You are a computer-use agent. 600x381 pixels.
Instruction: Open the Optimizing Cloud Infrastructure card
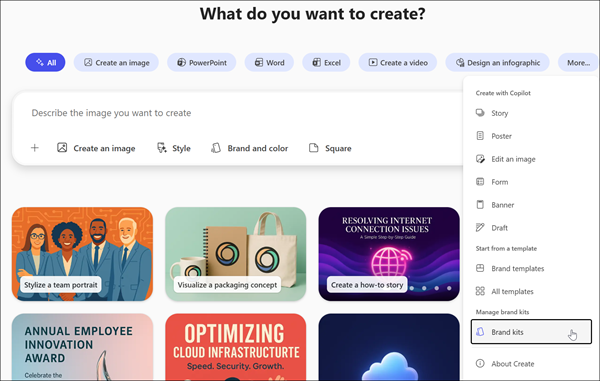tap(236, 347)
